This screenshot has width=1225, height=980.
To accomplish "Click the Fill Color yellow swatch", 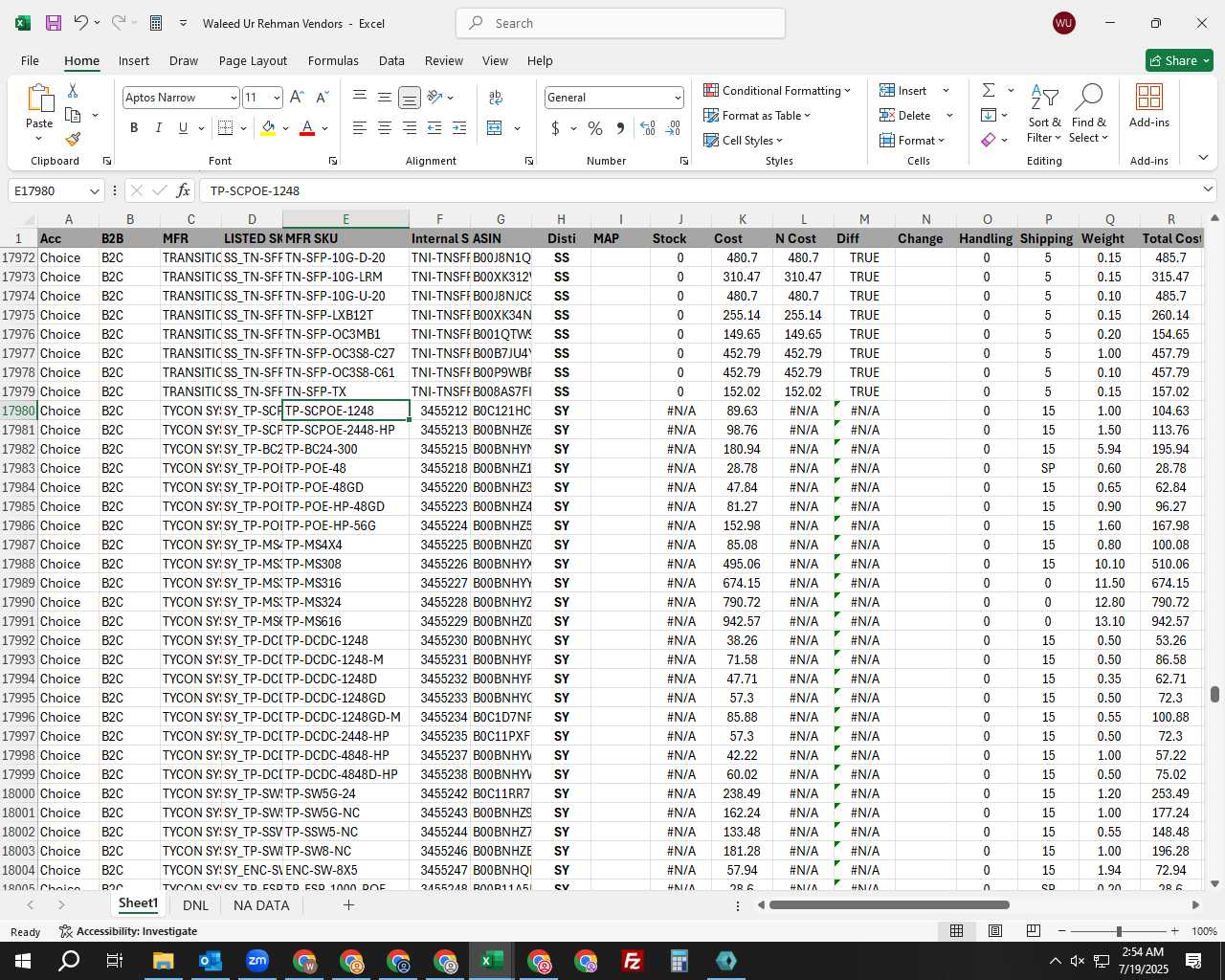I will [268, 127].
